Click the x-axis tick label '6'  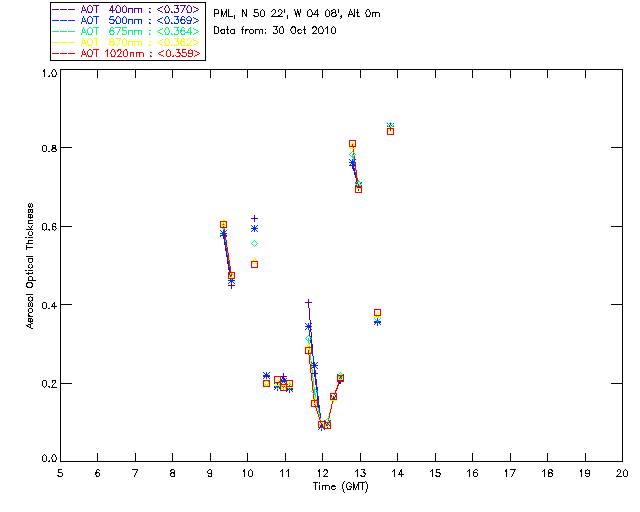(x=98, y=473)
